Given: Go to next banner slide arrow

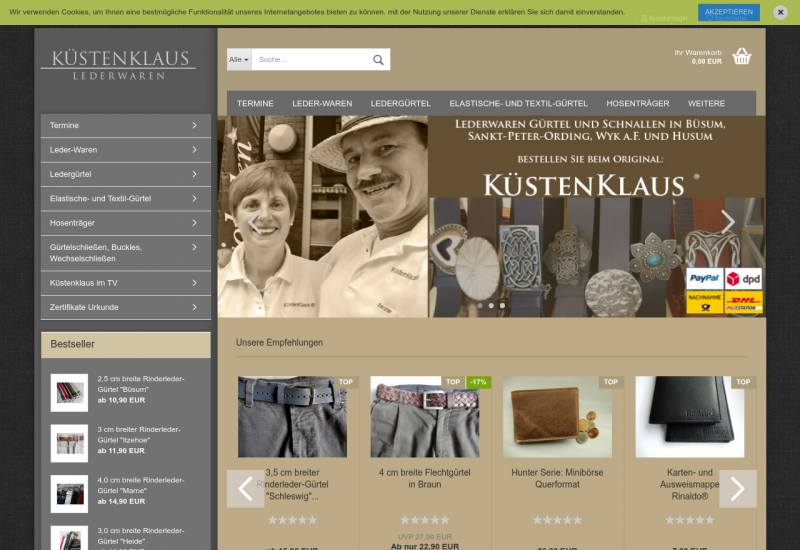Looking at the screenshot, I should (727, 222).
